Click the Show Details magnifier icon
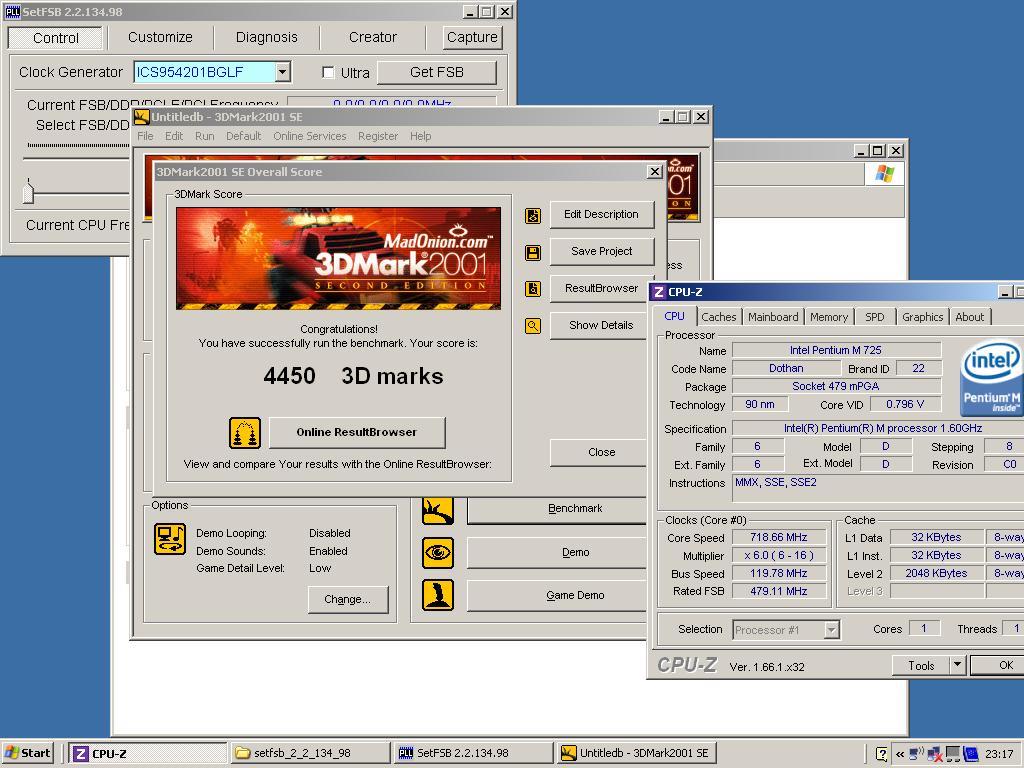The width and height of the screenshot is (1024, 768). (533, 325)
